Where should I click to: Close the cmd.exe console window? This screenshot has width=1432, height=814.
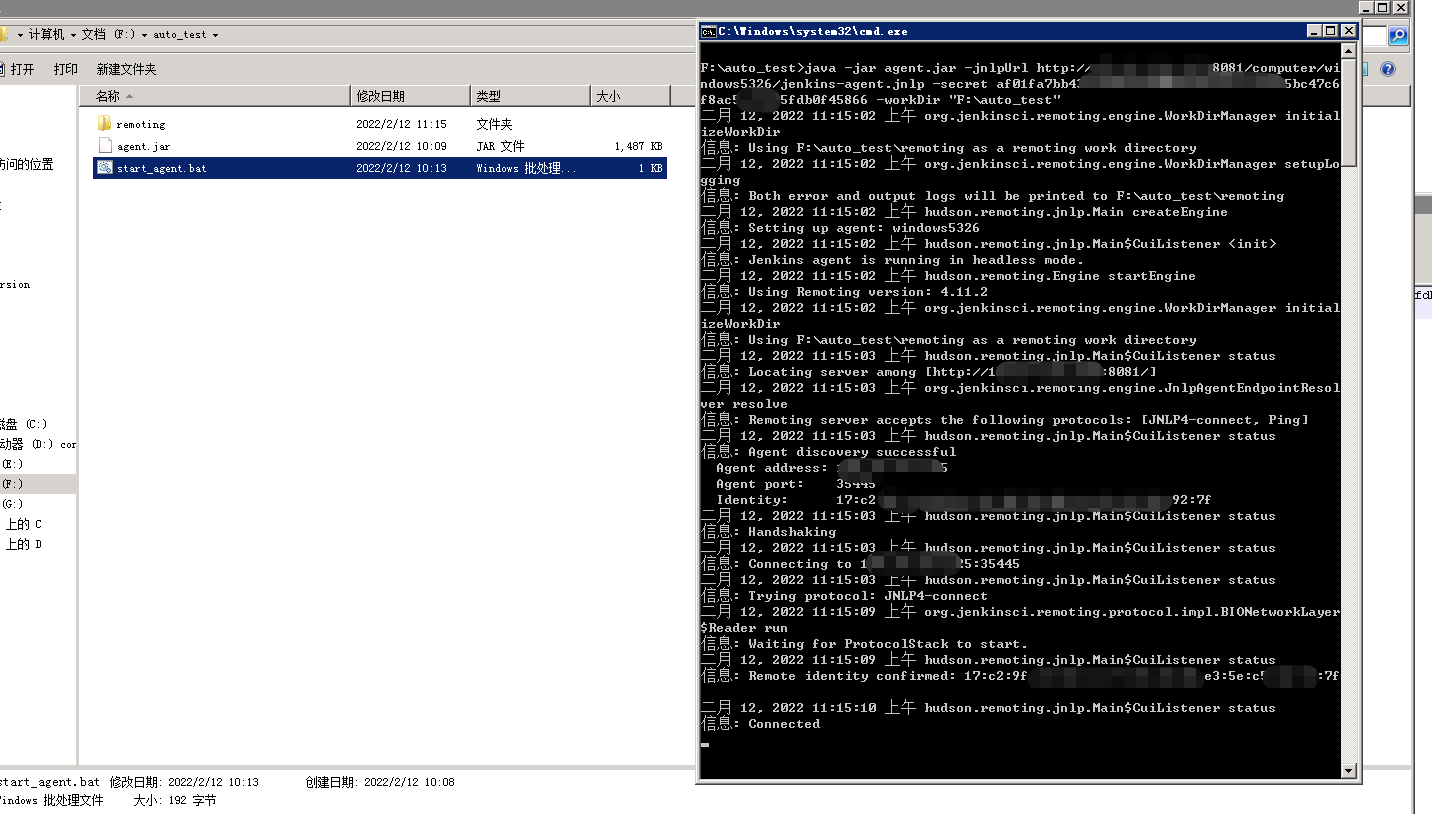(1348, 31)
